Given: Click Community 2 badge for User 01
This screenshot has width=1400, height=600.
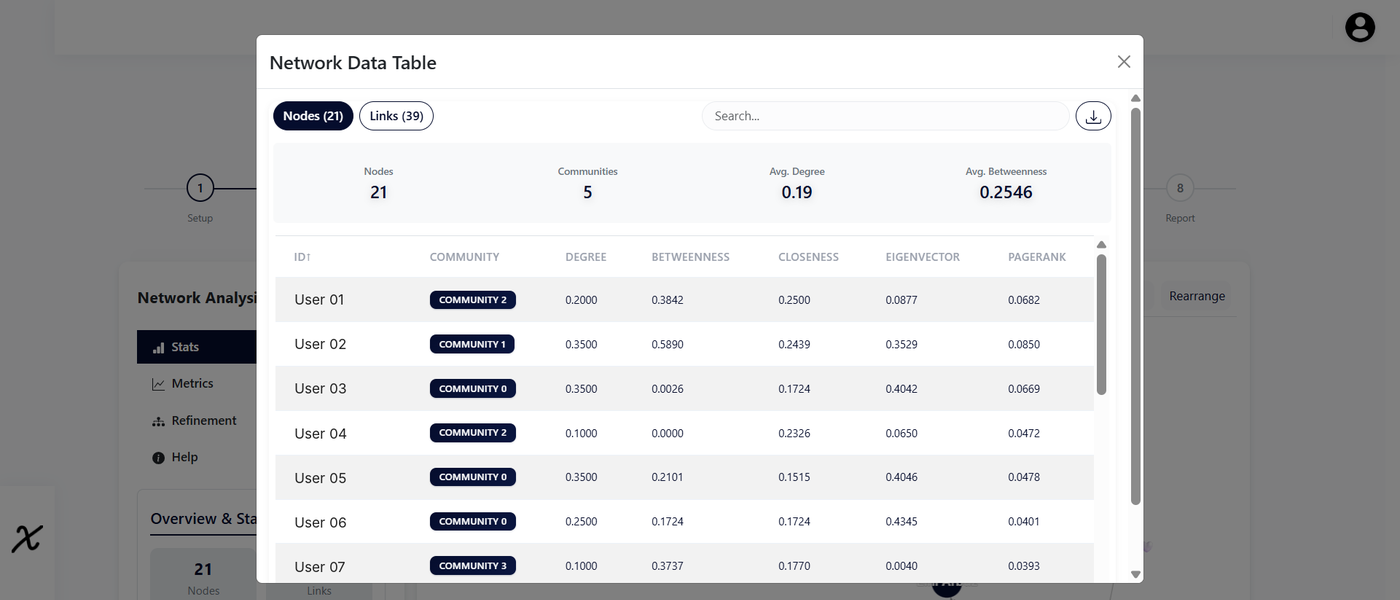Looking at the screenshot, I should [x=473, y=300].
